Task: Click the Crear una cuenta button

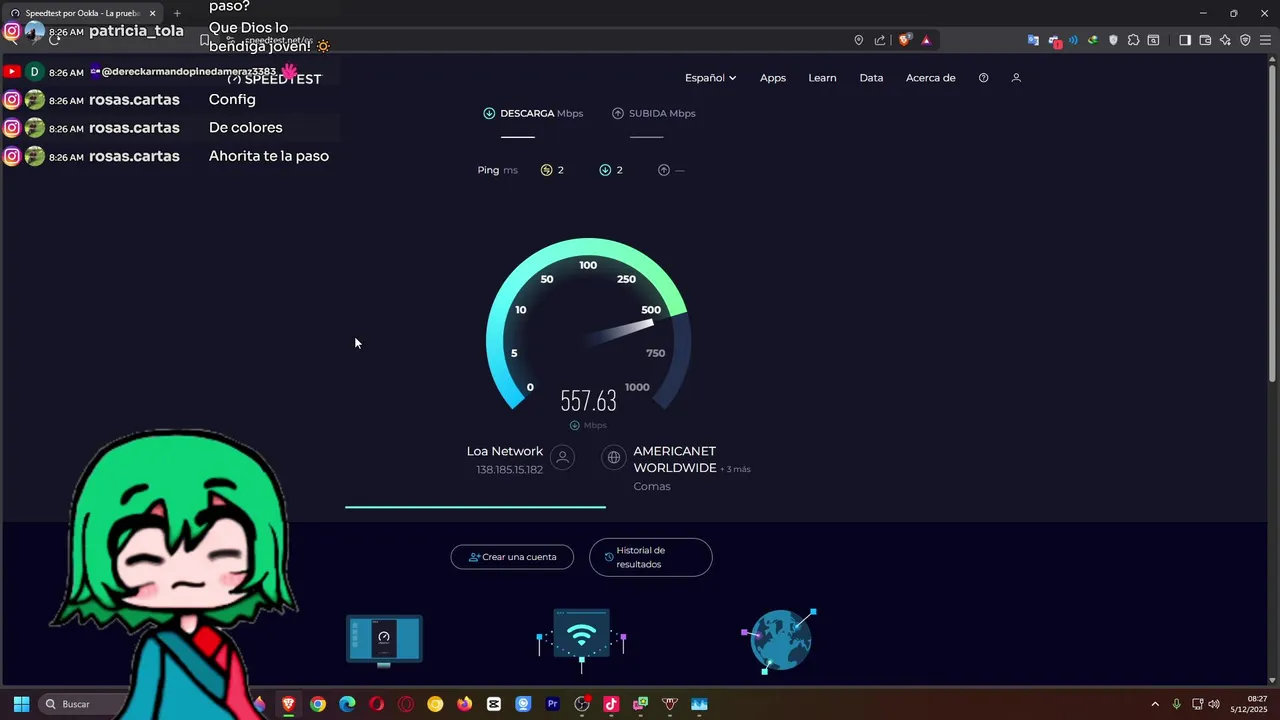Action: click(512, 557)
